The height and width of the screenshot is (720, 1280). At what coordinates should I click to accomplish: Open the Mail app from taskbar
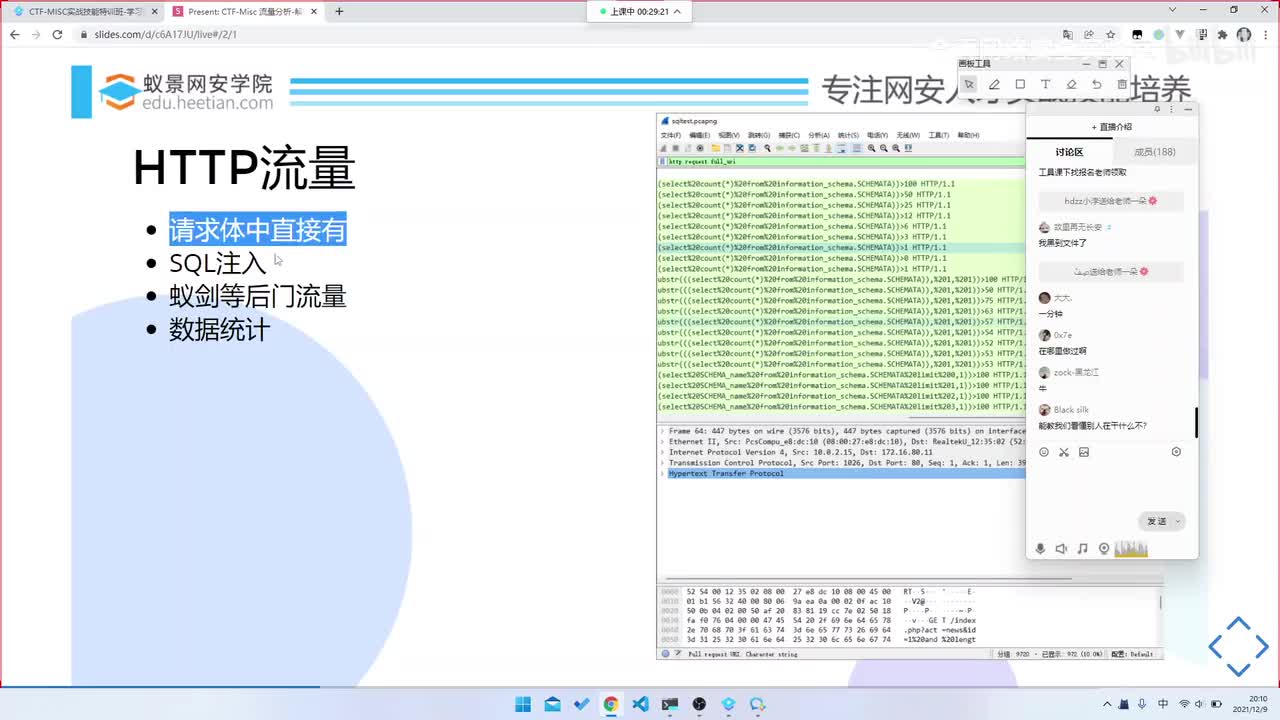pos(552,704)
